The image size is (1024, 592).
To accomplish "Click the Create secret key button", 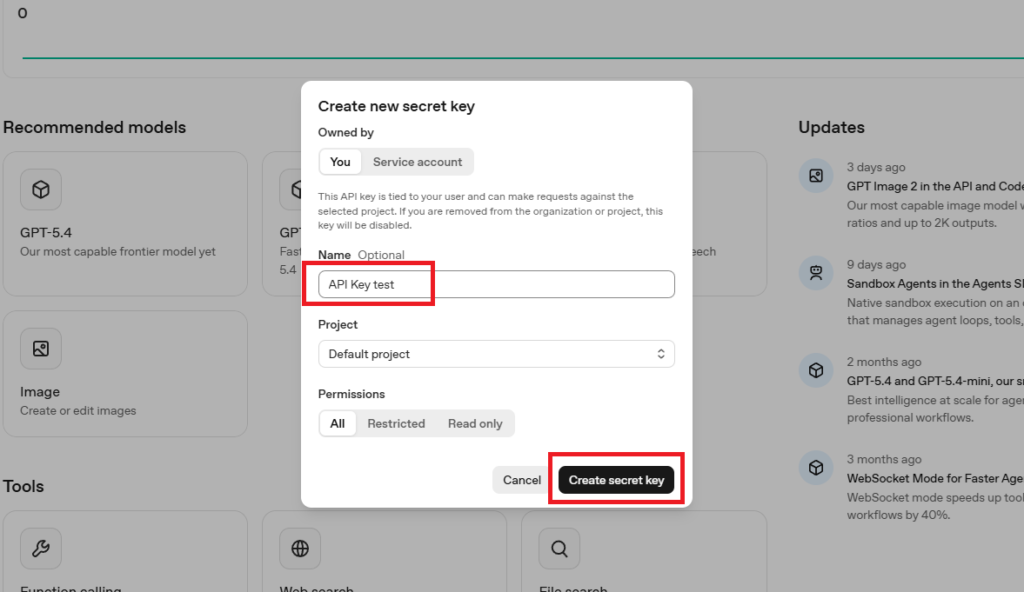I will point(616,480).
